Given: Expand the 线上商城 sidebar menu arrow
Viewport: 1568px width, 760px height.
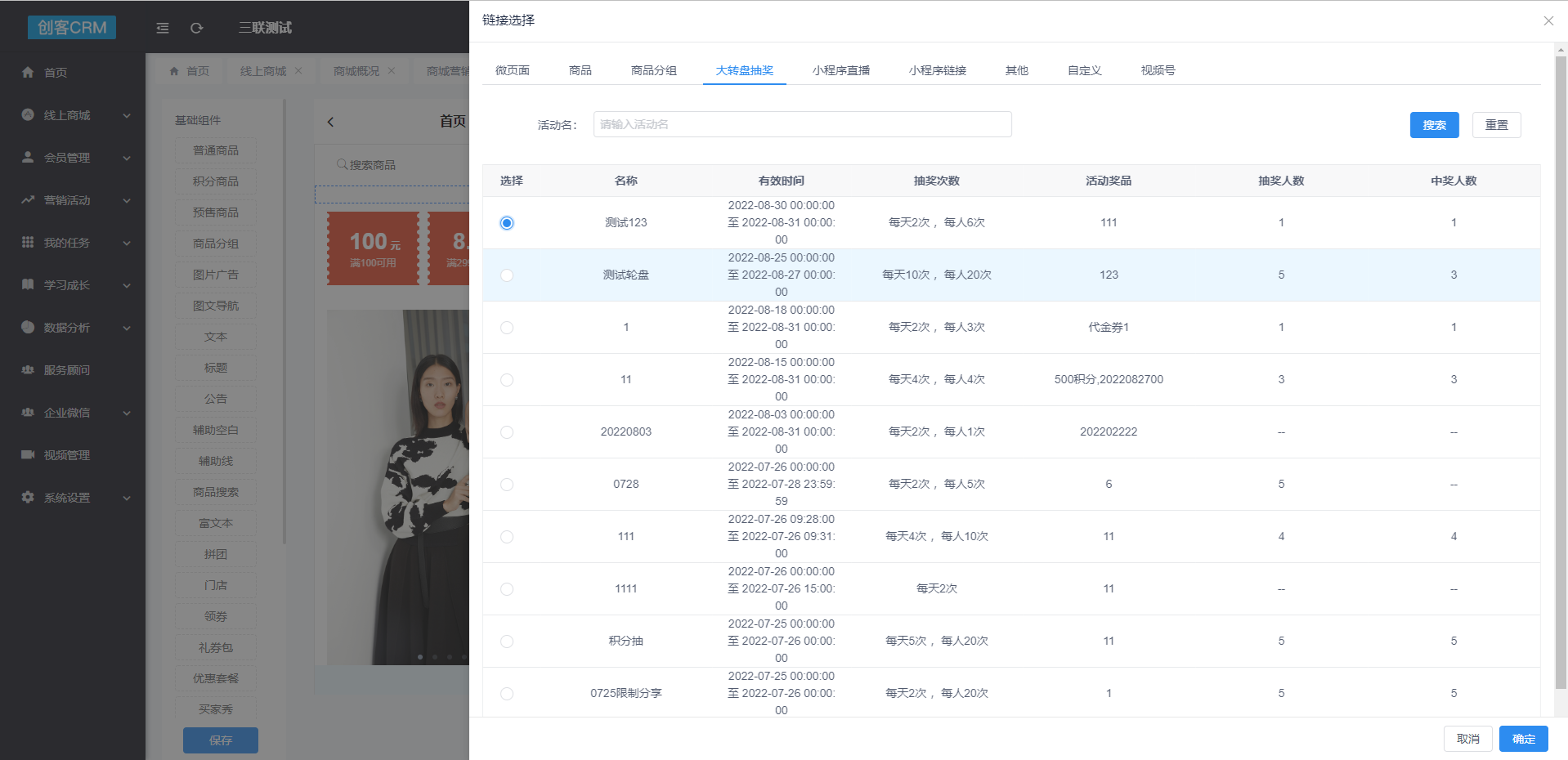Looking at the screenshot, I should pos(127,115).
